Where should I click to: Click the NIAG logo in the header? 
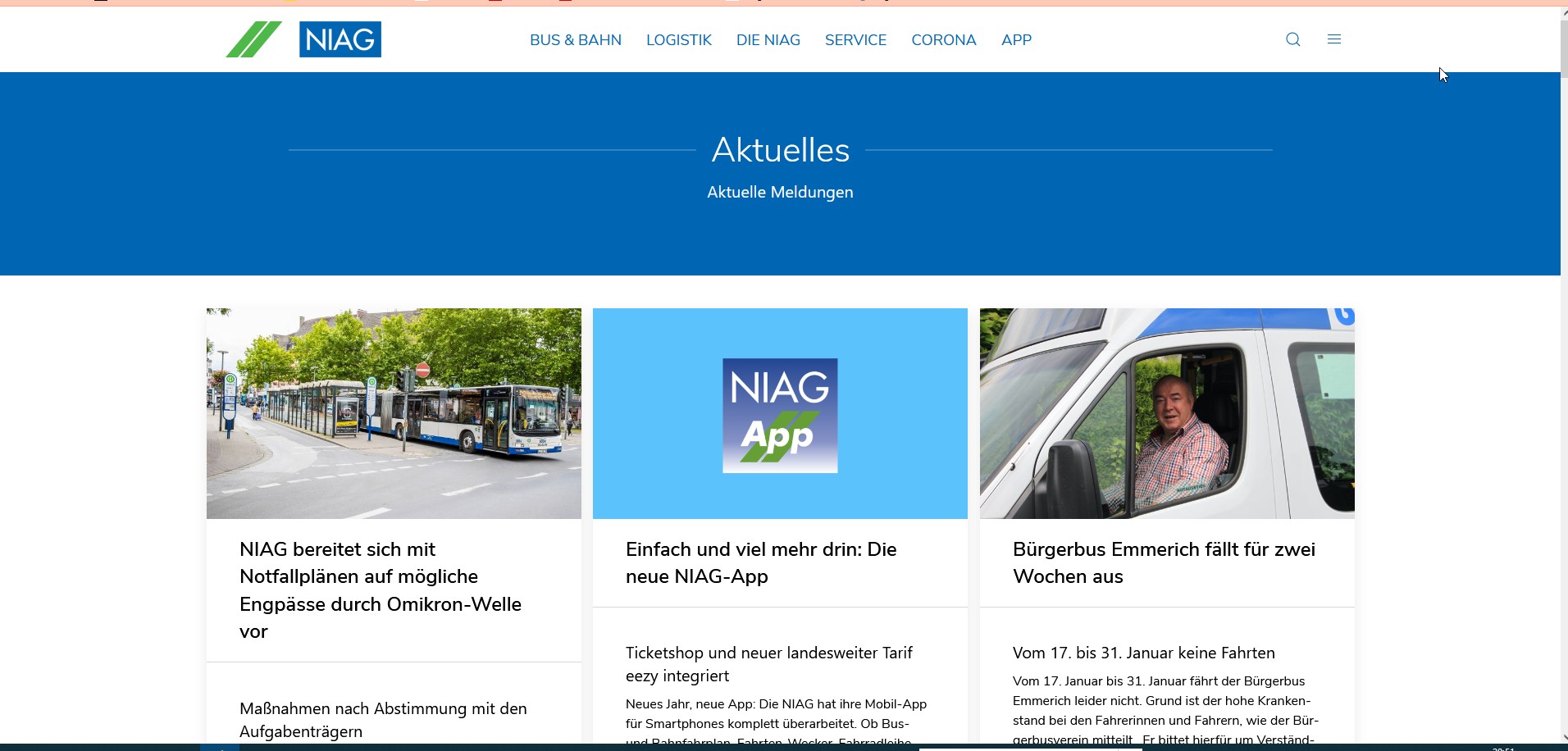303,39
